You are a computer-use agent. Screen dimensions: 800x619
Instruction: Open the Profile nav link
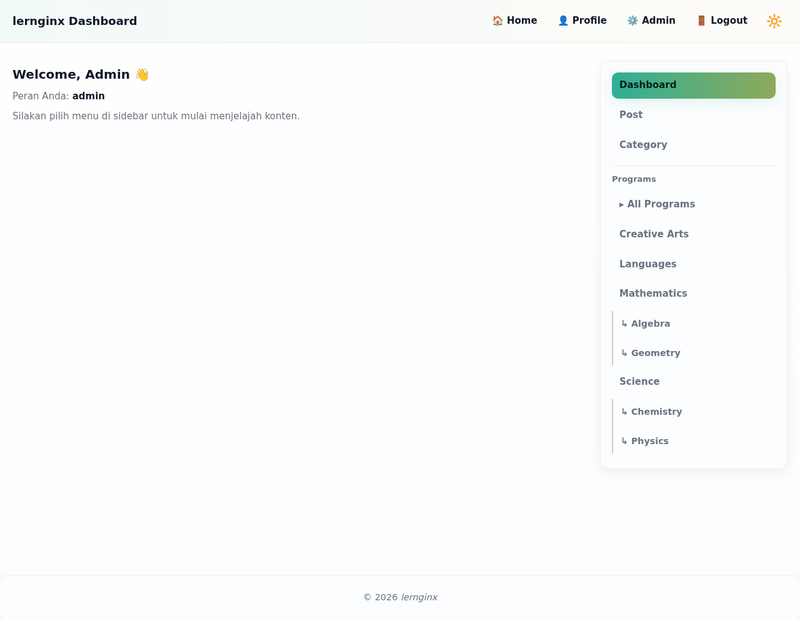tap(582, 20)
